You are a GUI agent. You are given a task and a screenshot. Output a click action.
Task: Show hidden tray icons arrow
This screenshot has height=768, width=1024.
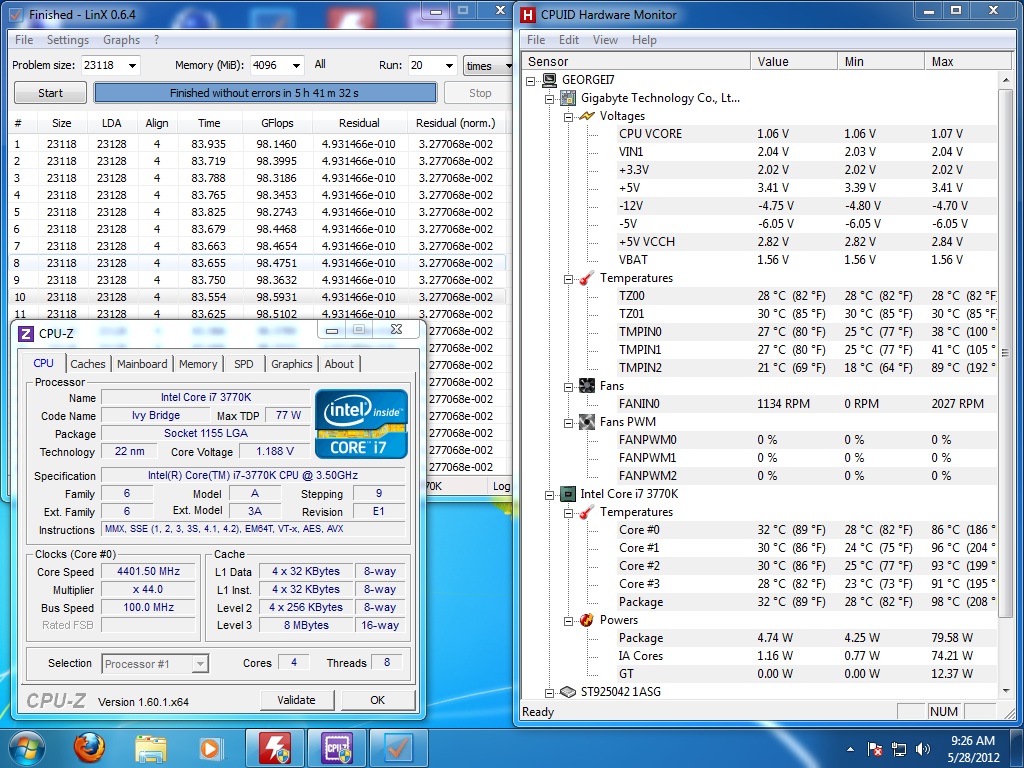pyautogui.click(x=850, y=748)
